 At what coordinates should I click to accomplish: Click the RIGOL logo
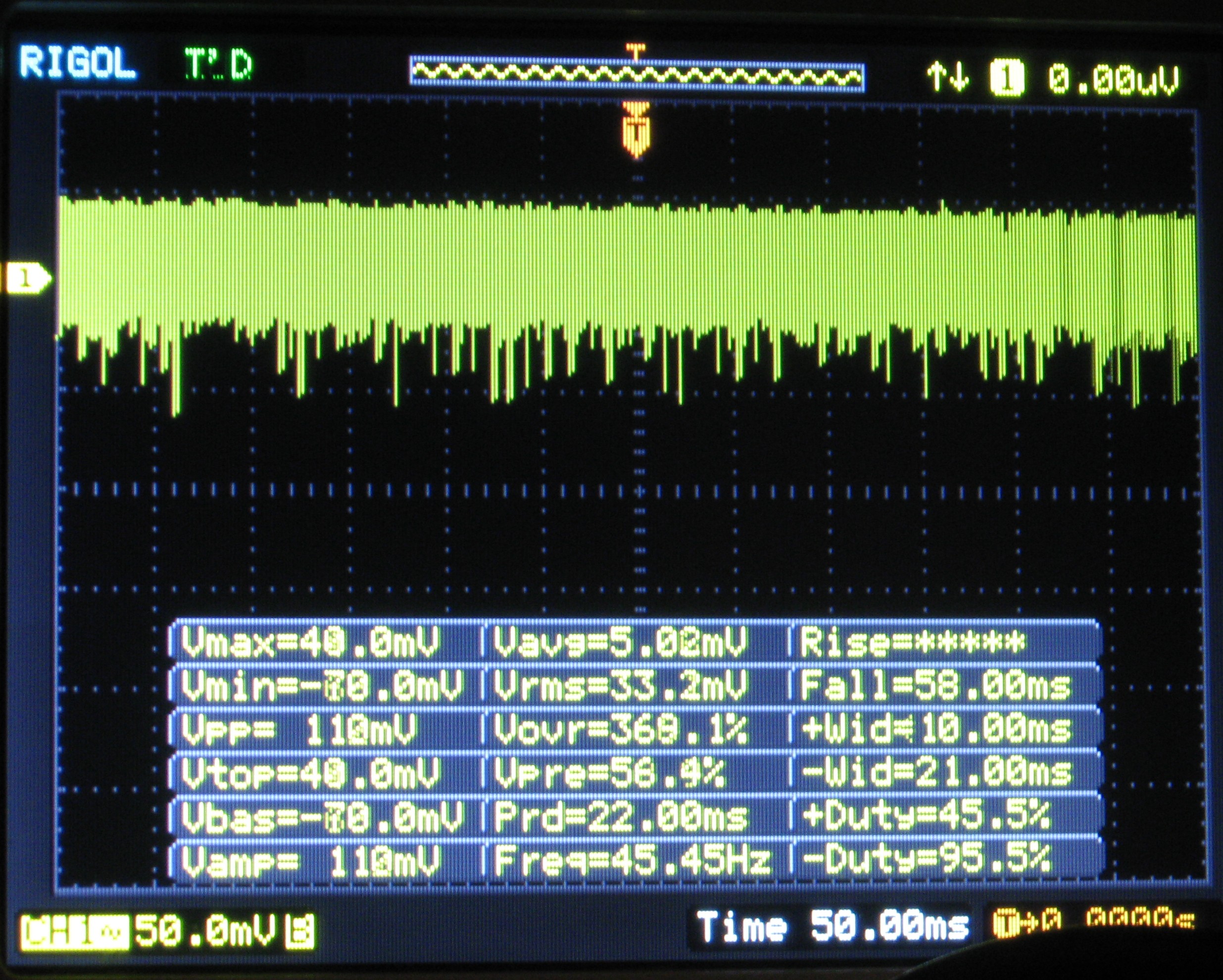[78, 62]
